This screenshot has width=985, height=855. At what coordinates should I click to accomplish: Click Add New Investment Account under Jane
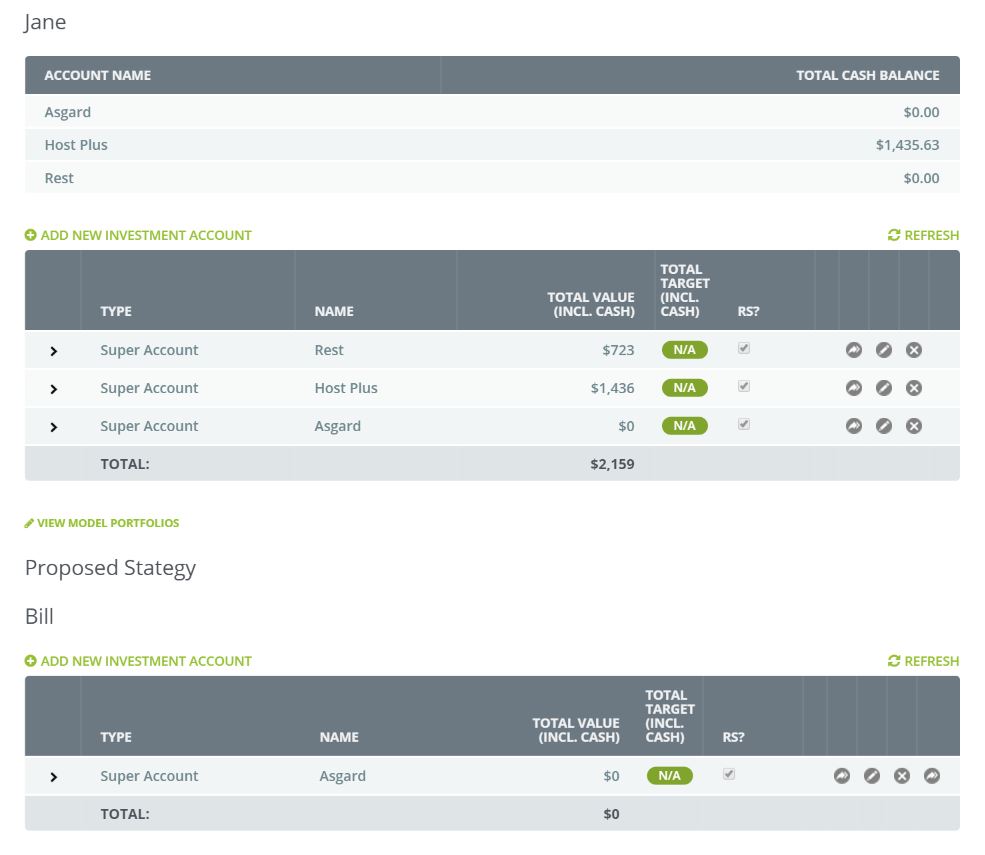click(138, 235)
